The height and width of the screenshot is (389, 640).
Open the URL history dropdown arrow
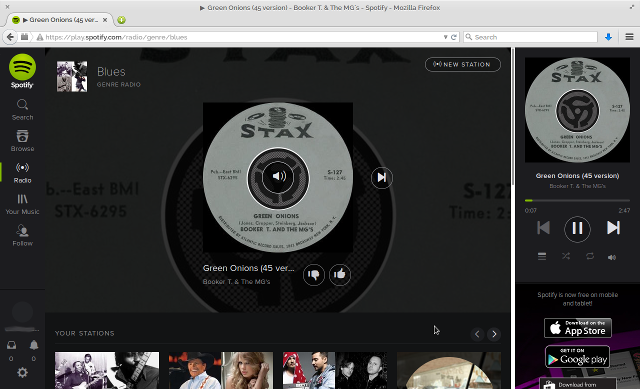pos(445,37)
